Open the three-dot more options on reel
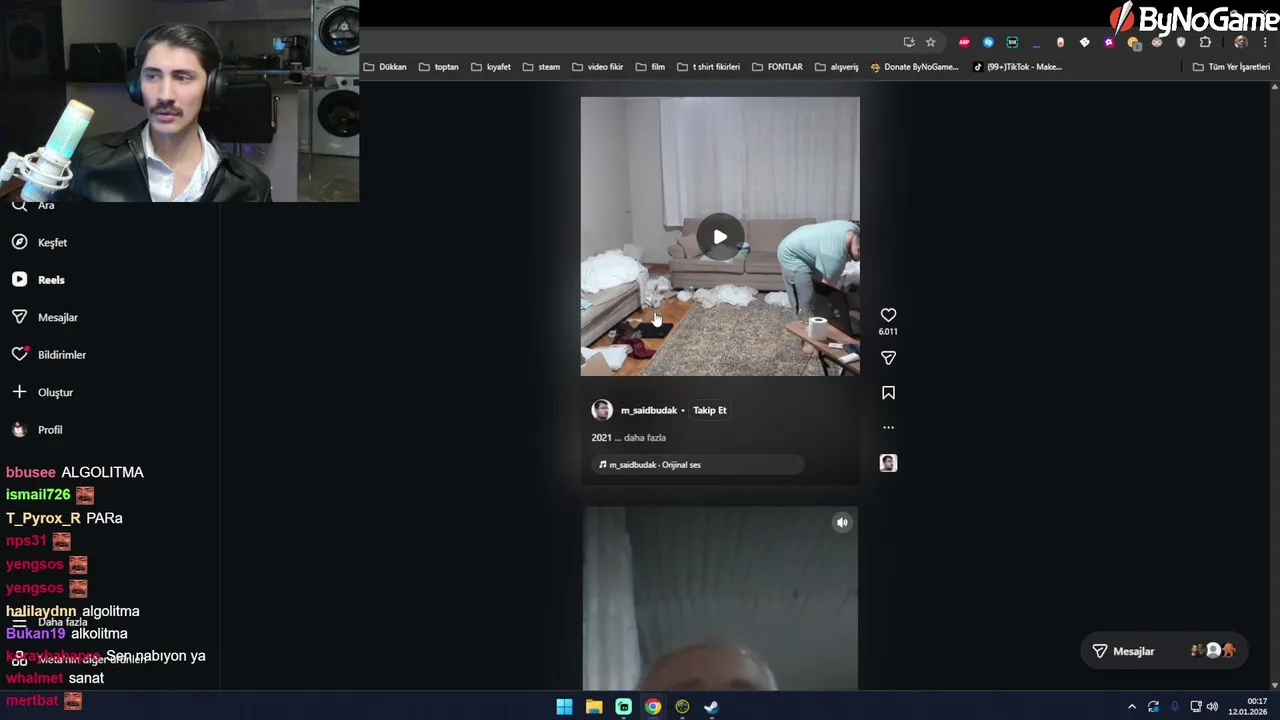 tap(888, 427)
